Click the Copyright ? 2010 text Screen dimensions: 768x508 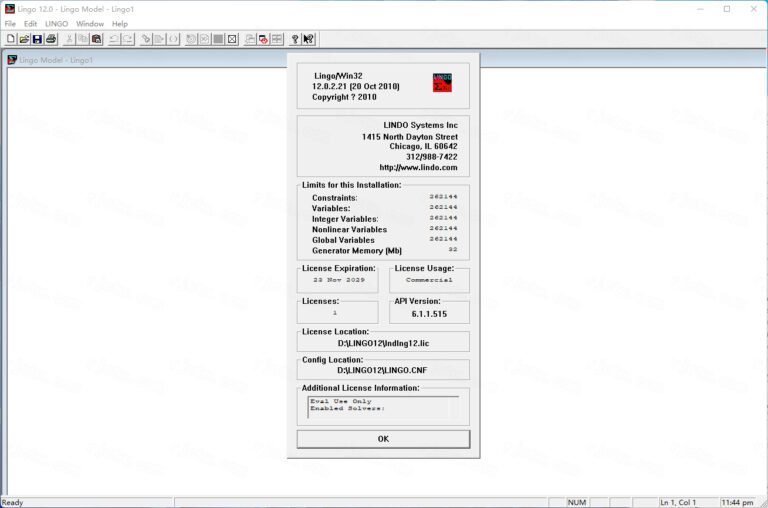tap(344, 97)
